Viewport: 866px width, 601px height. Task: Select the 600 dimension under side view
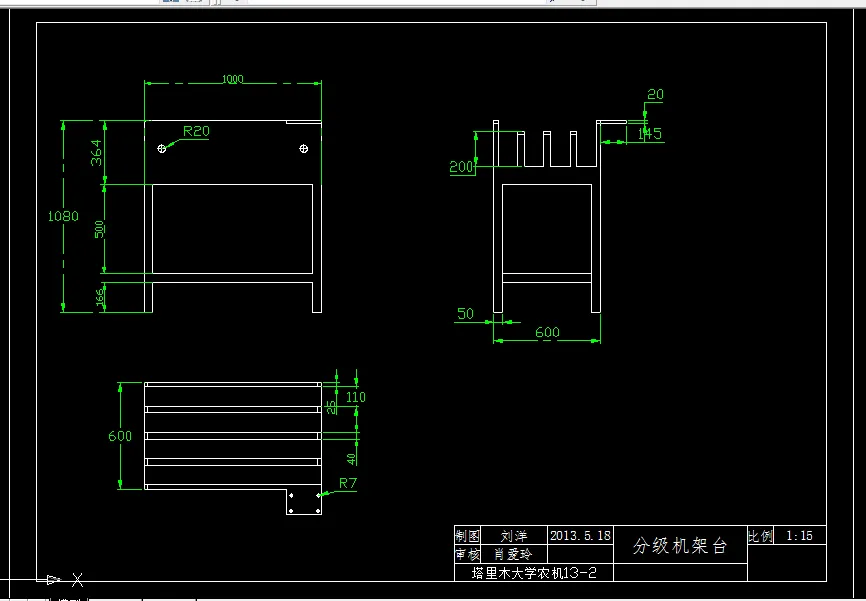click(547, 332)
